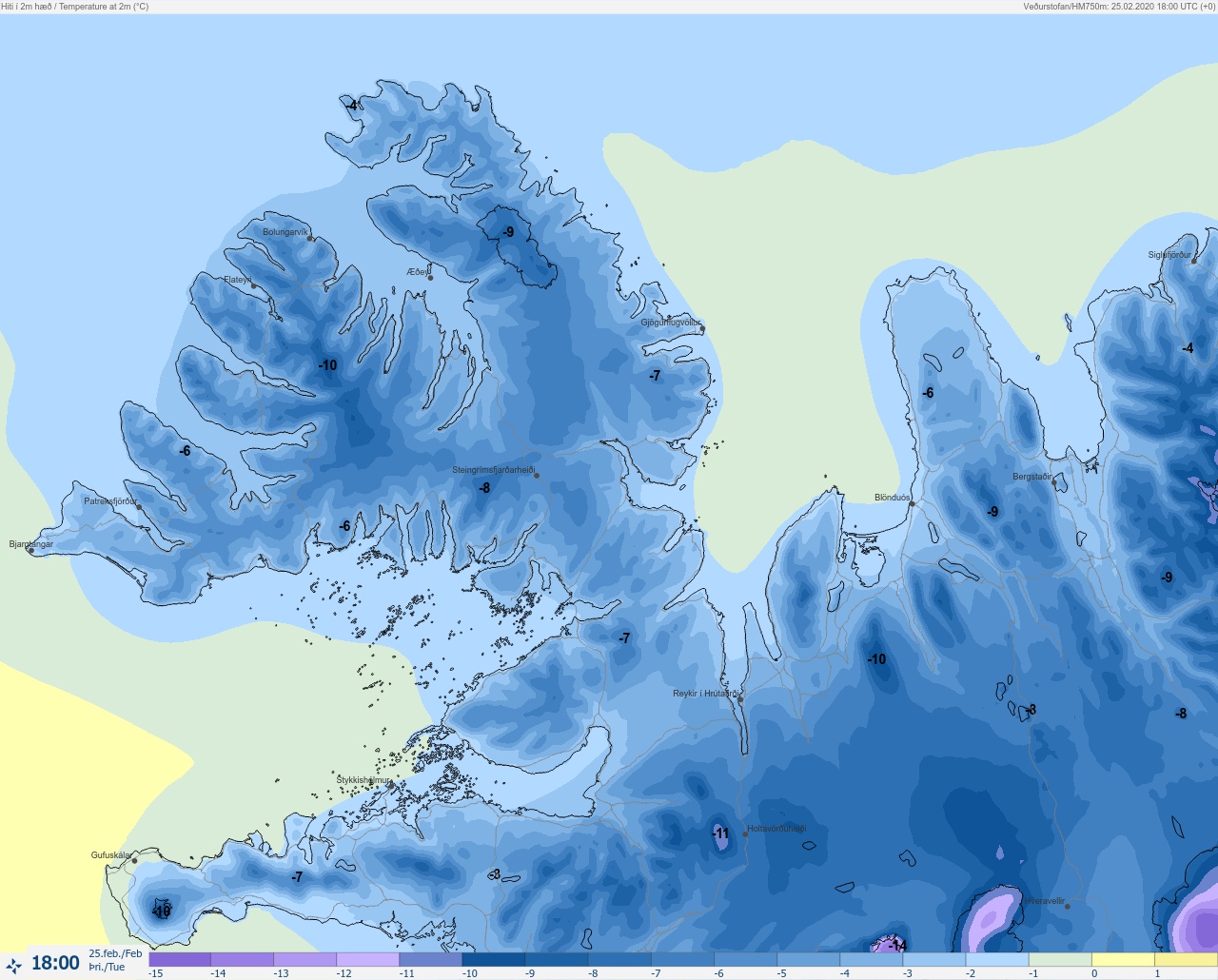This screenshot has width=1218, height=980.
Task: Click the Æðey station point
Action: 430,278
